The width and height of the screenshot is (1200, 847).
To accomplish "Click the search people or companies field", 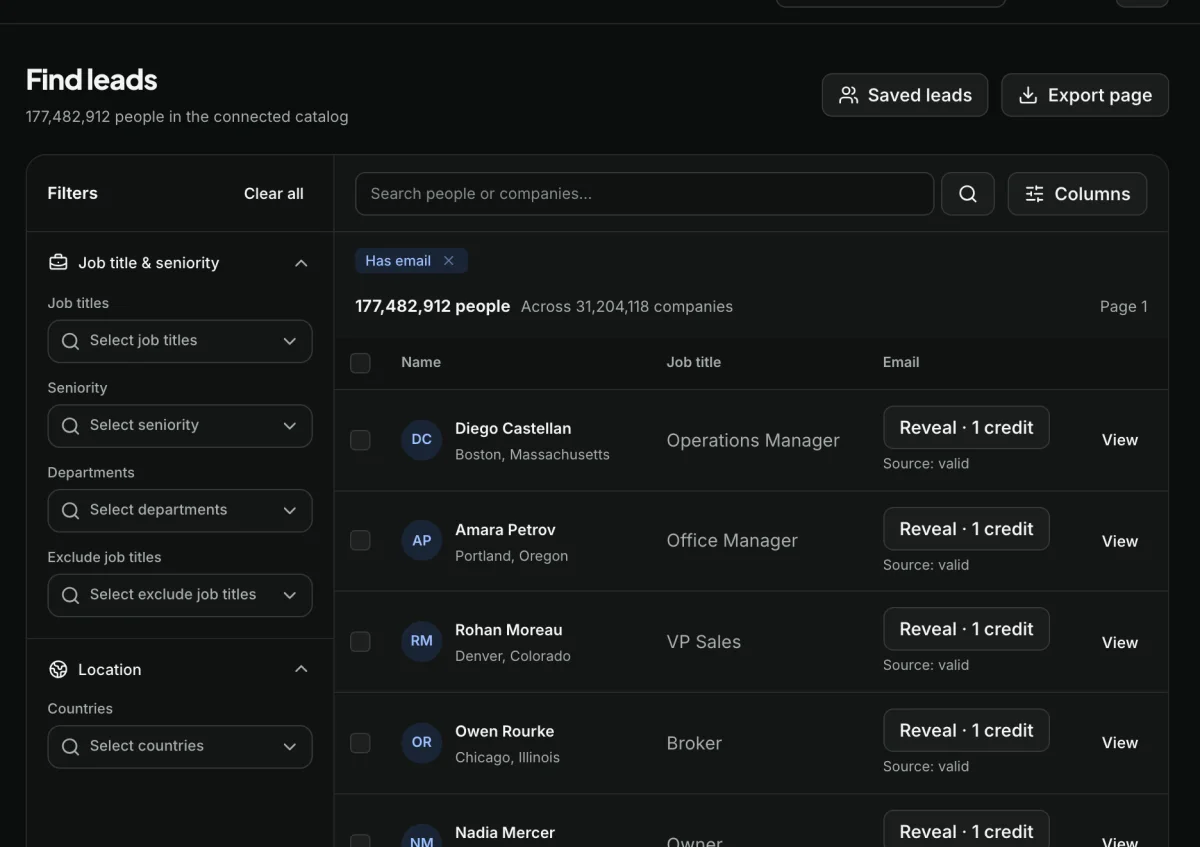I will (x=644, y=194).
